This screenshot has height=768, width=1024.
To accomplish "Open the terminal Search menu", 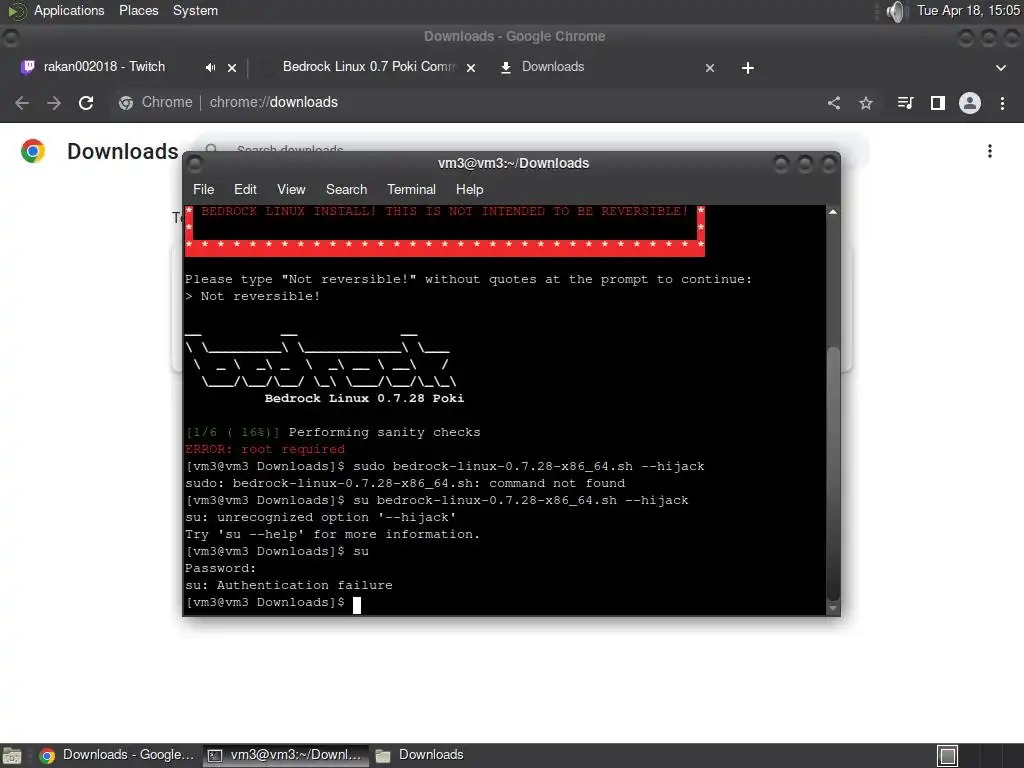I will click(x=346, y=189).
